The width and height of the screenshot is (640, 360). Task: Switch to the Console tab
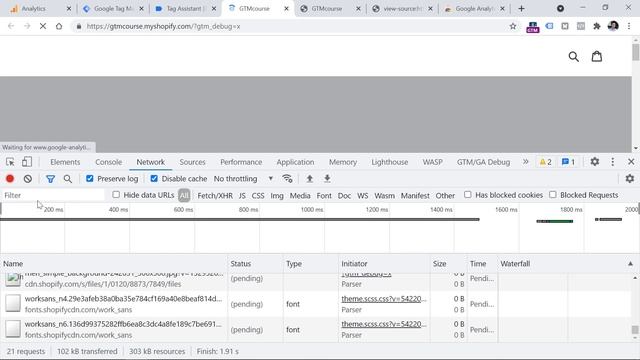coord(109,162)
